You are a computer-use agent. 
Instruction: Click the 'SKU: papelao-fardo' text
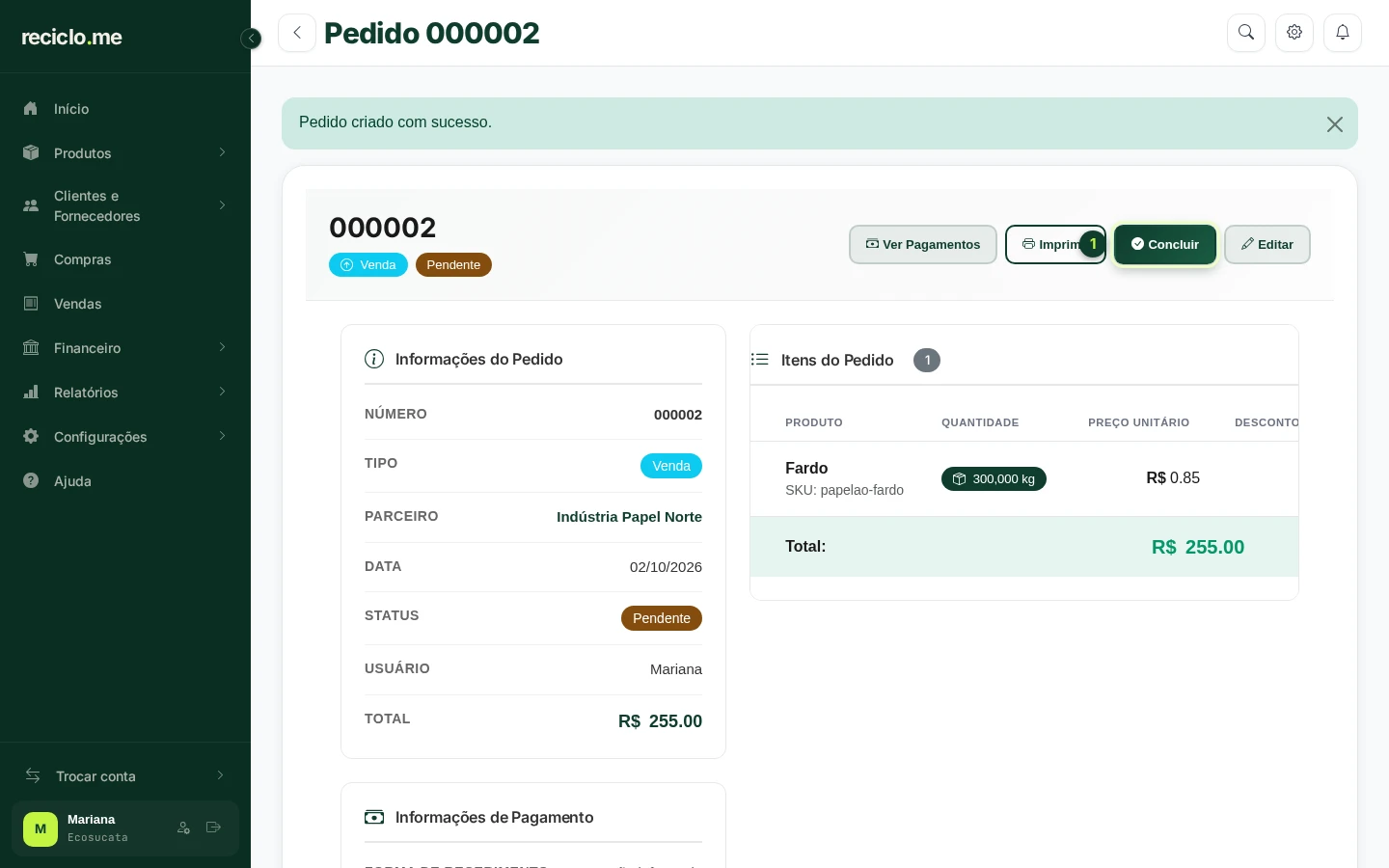tap(844, 490)
